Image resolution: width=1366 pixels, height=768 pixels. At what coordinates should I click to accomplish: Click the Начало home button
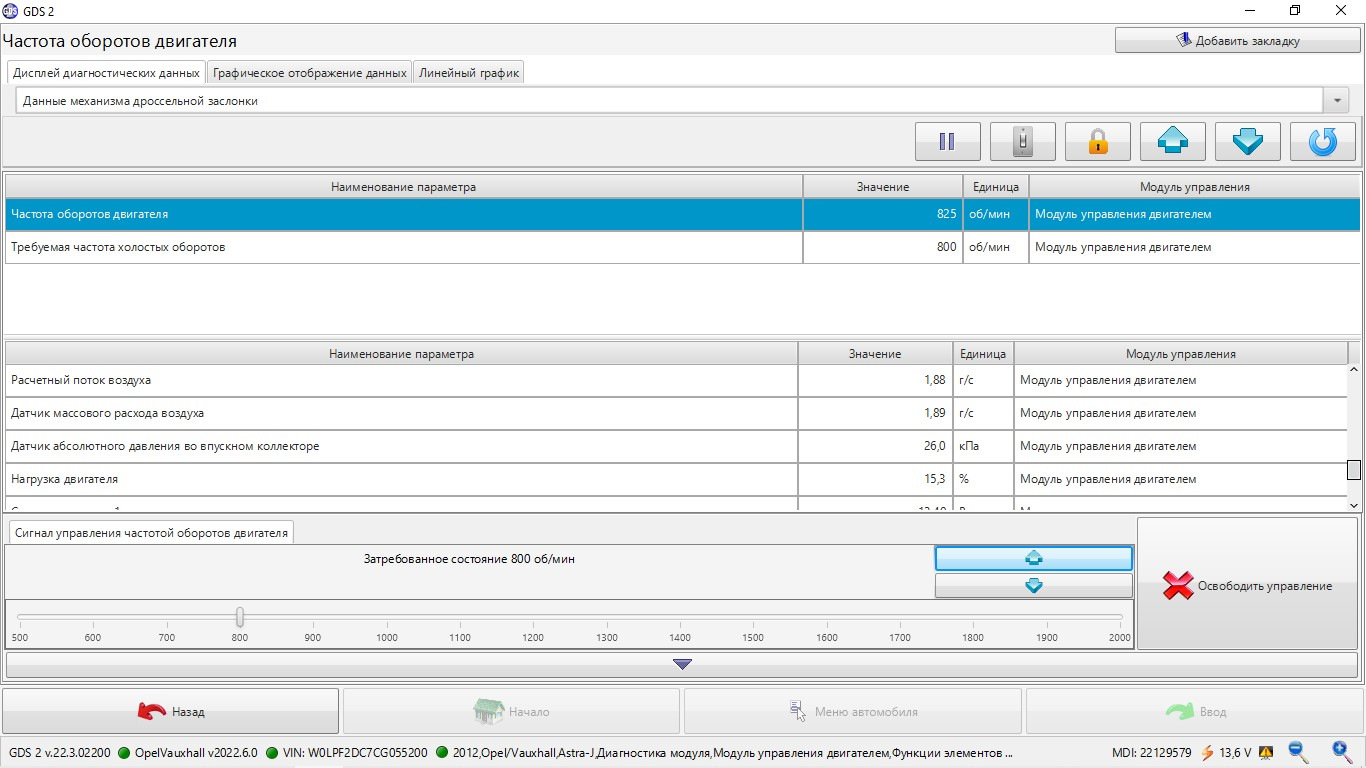coord(512,712)
